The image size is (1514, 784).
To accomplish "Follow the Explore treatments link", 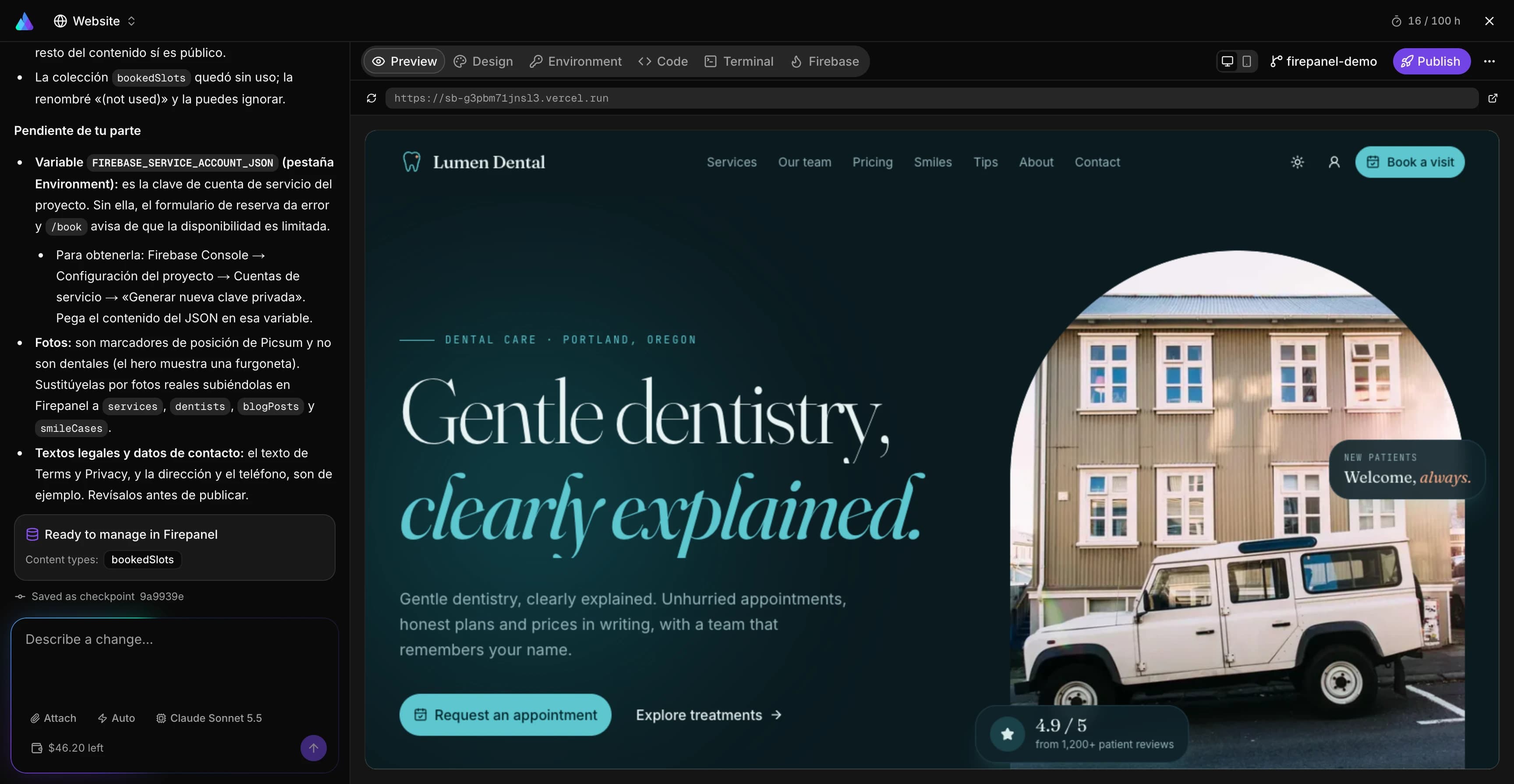I will [709, 715].
